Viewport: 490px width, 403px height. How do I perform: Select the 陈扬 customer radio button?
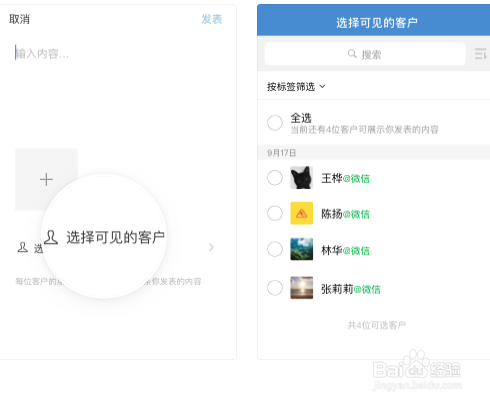click(x=275, y=213)
